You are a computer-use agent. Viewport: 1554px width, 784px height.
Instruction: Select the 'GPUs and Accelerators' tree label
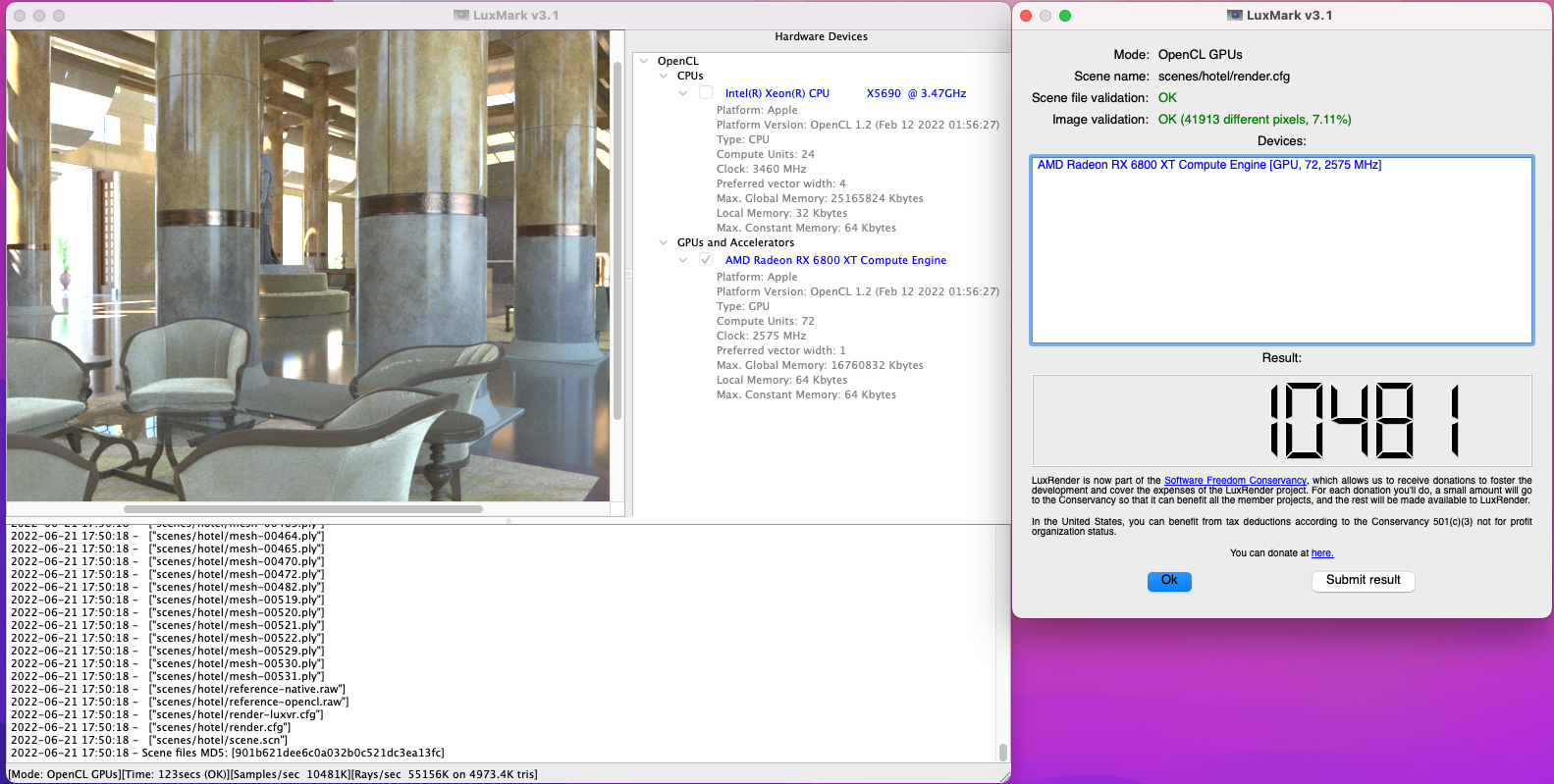pos(735,242)
